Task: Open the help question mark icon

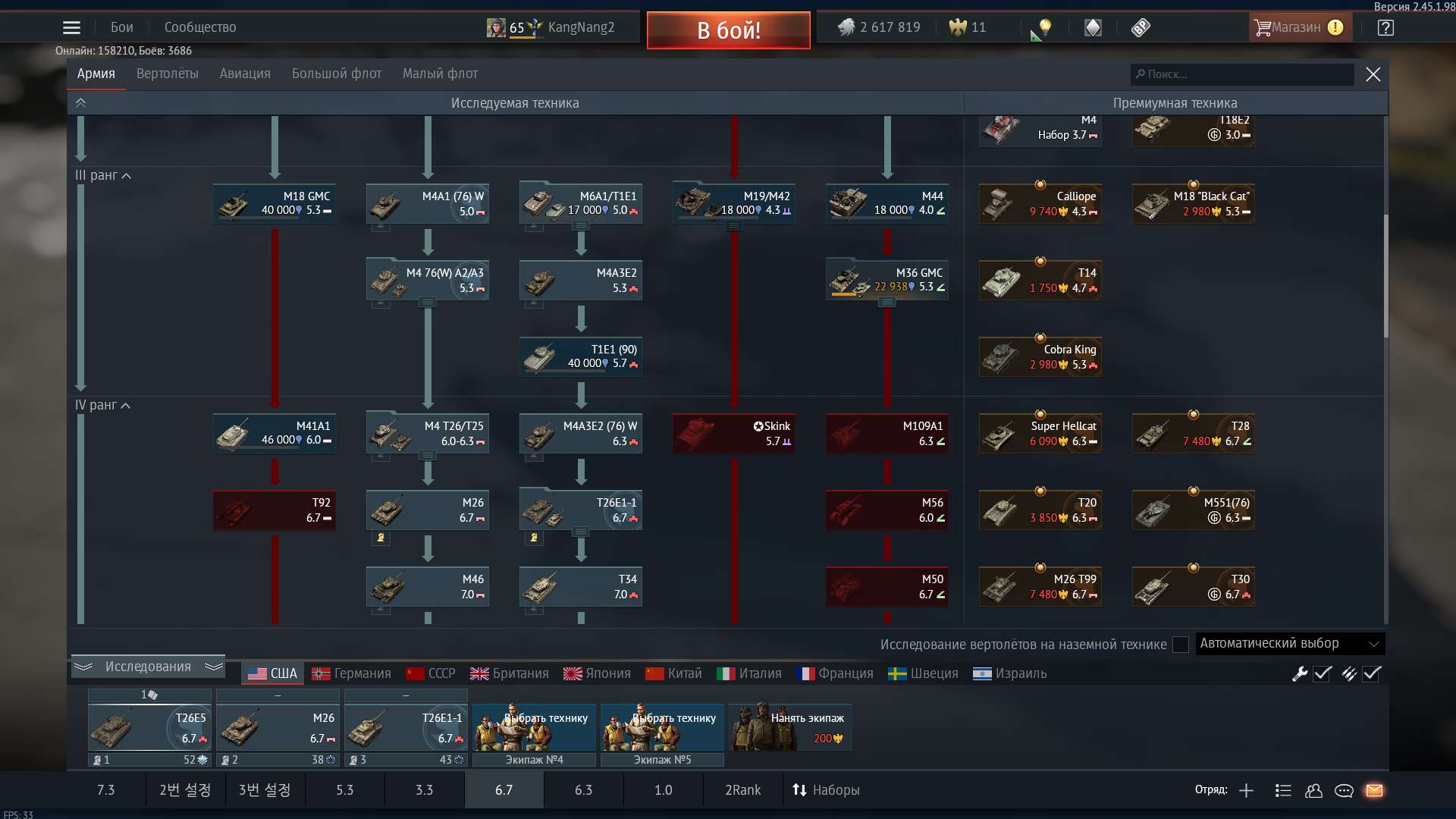Action: (x=1385, y=28)
